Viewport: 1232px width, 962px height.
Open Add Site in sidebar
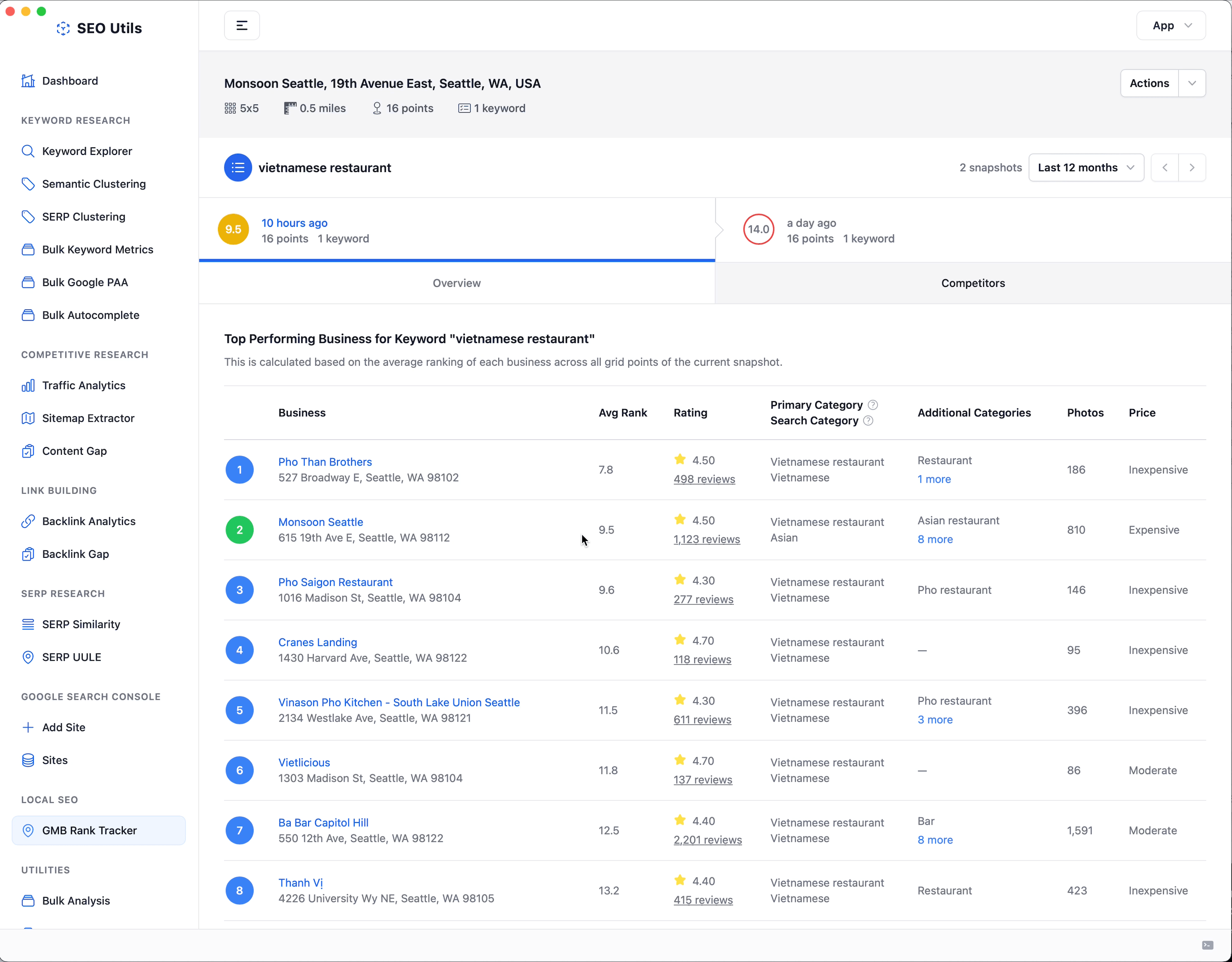63,727
